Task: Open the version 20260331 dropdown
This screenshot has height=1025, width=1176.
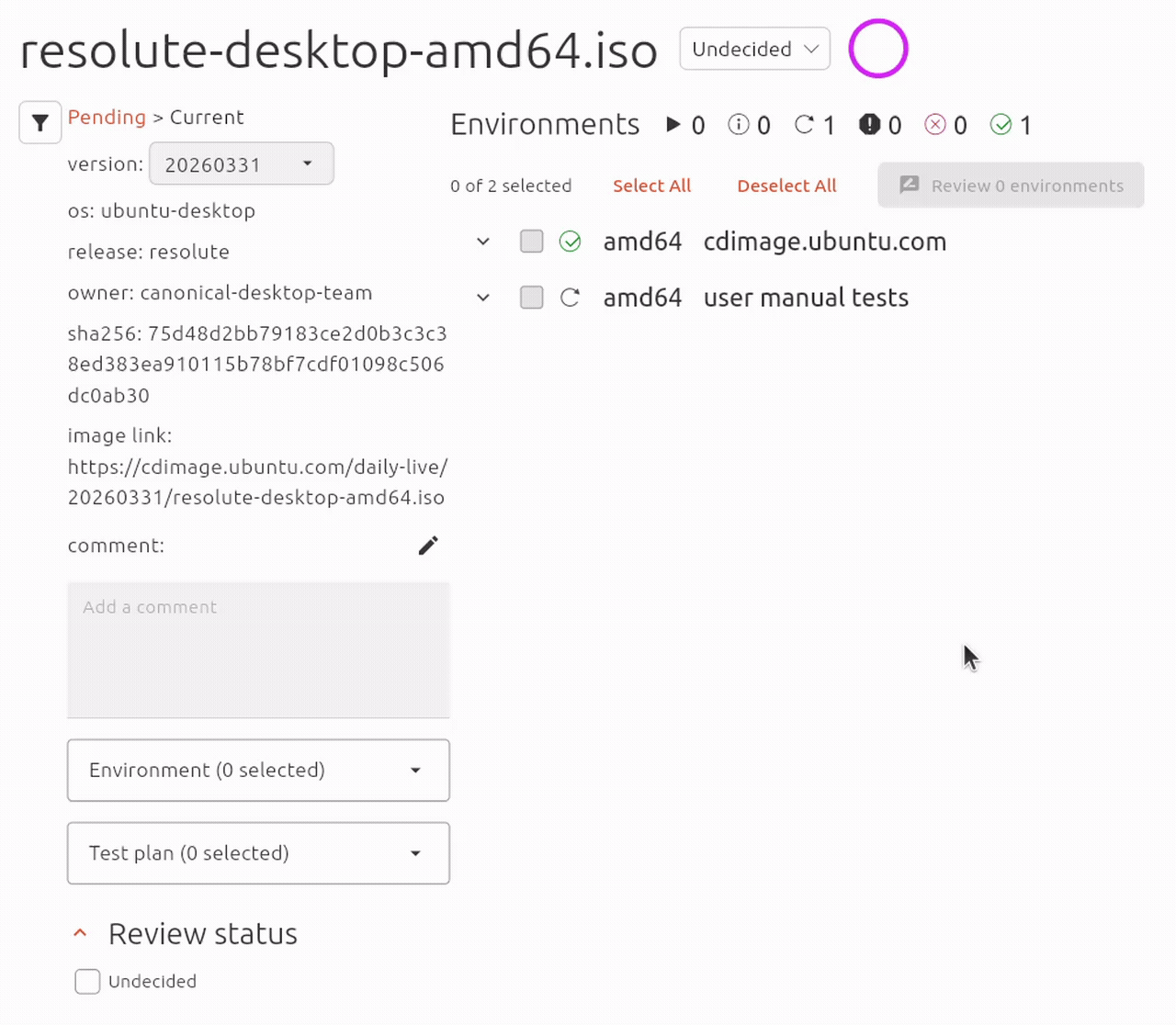Action: pyautogui.click(x=241, y=164)
